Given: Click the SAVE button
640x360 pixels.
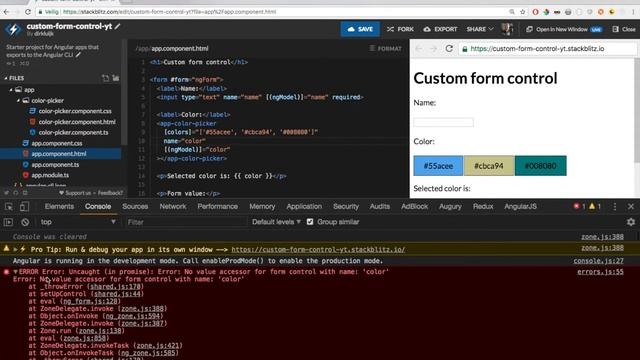Looking at the screenshot, I should tap(360, 29).
